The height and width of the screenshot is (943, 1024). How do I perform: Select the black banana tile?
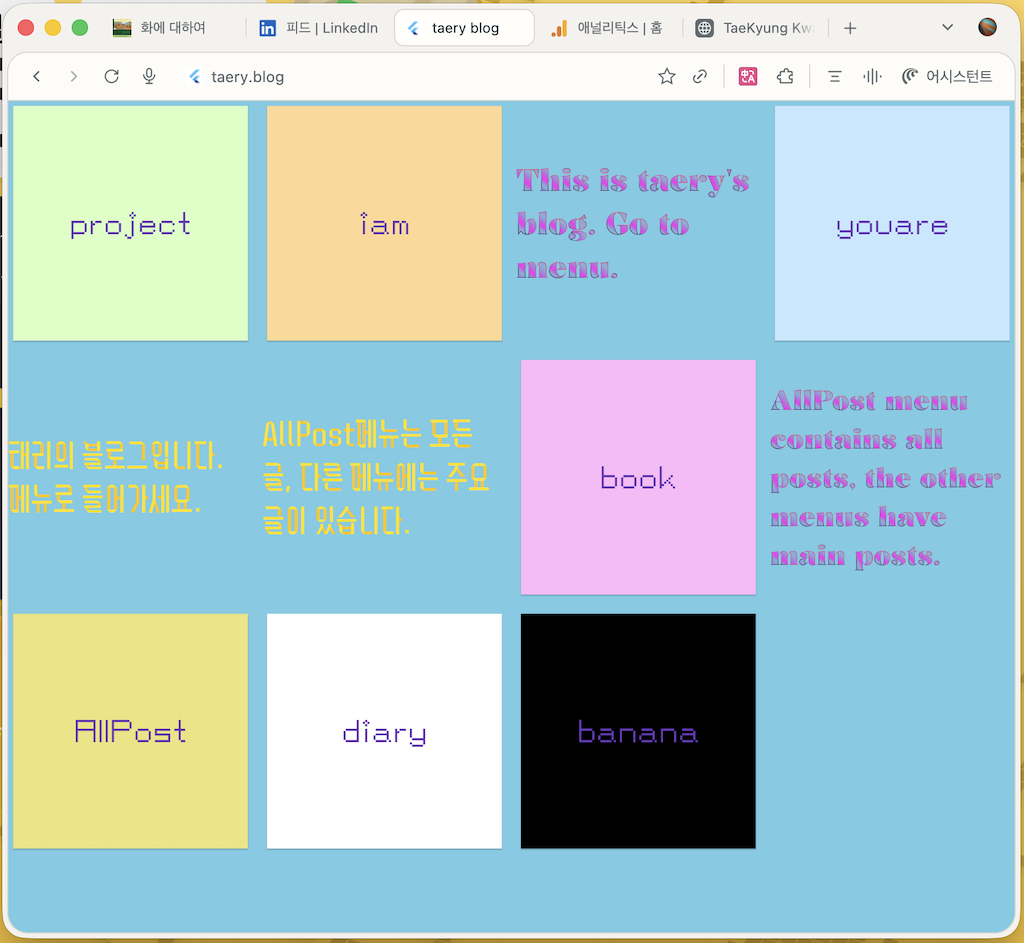(x=638, y=731)
